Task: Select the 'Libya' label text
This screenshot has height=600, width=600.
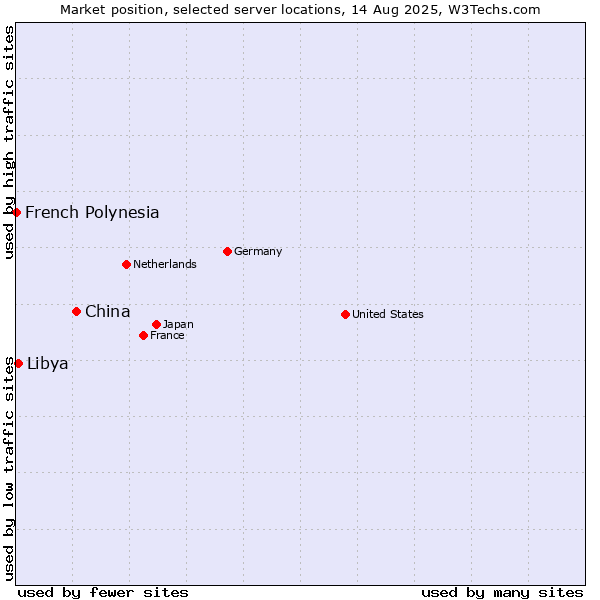Action: click(48, 364)
